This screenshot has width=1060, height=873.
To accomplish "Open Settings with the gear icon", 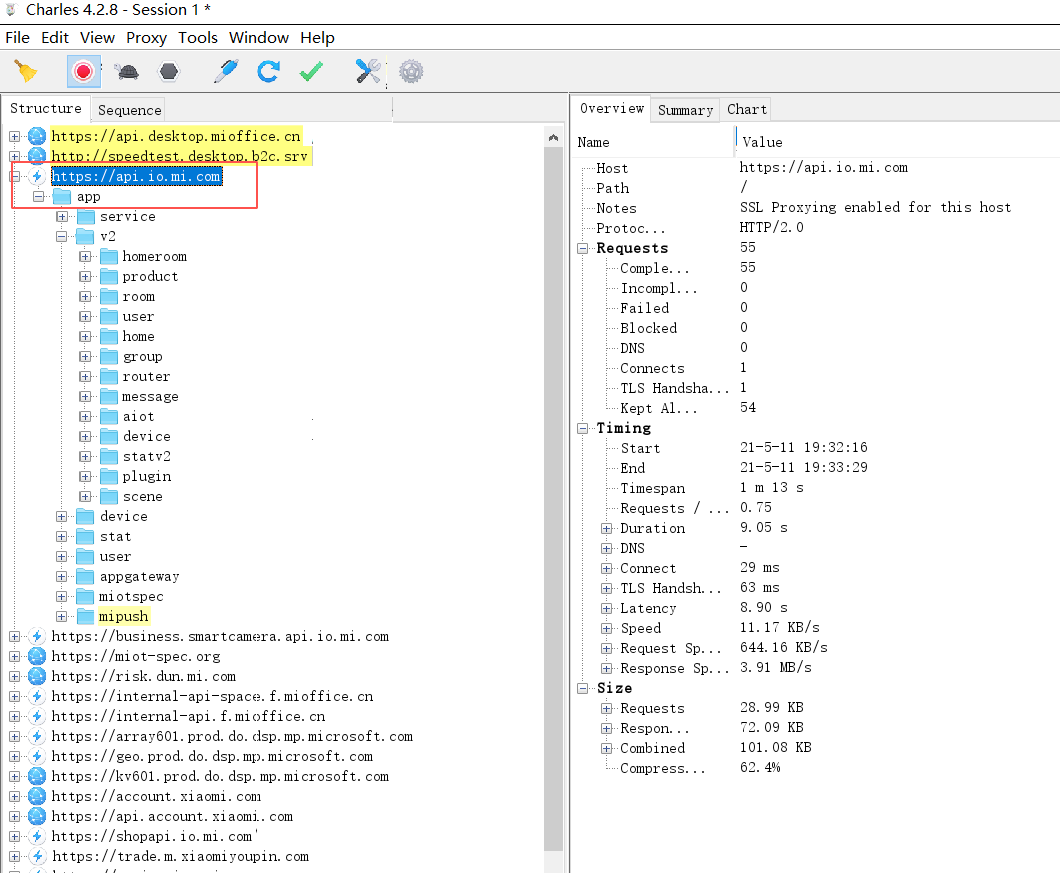I will point(411,71).
